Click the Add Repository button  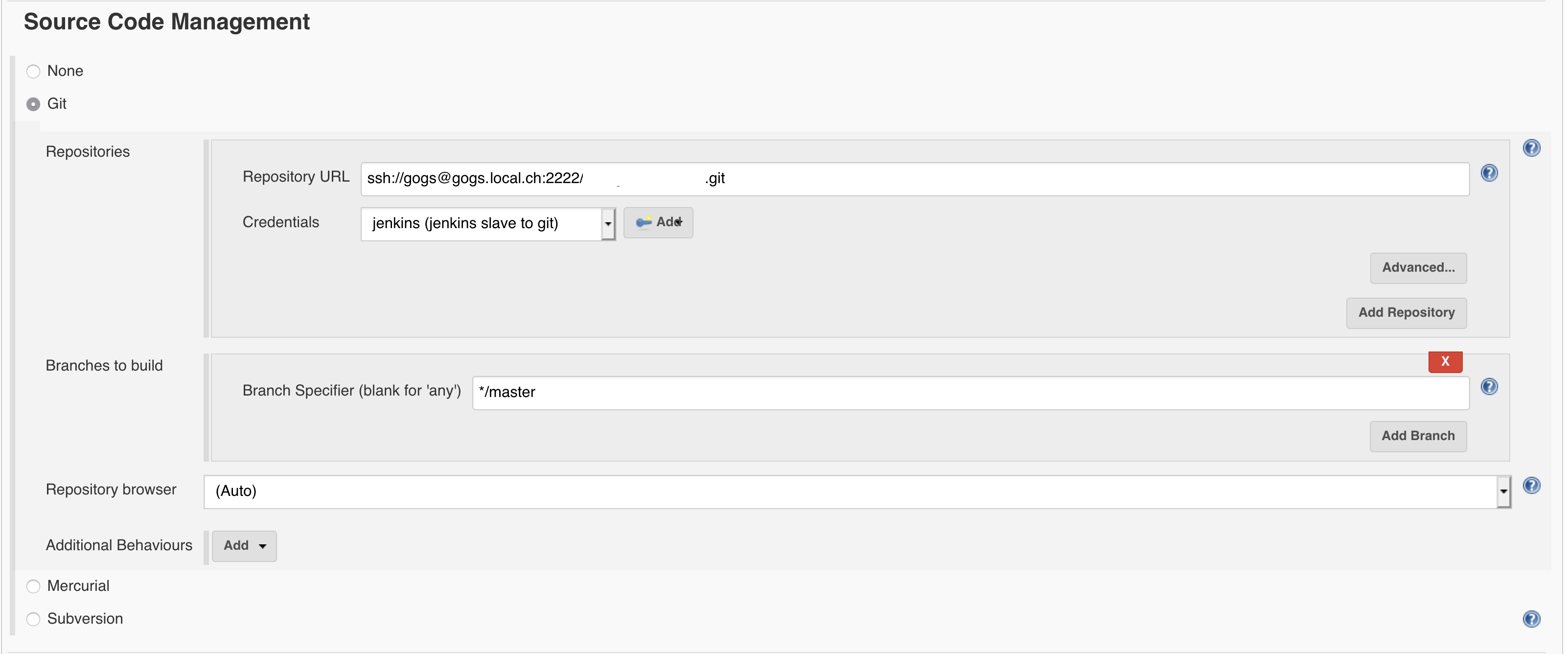[1406, 313]
